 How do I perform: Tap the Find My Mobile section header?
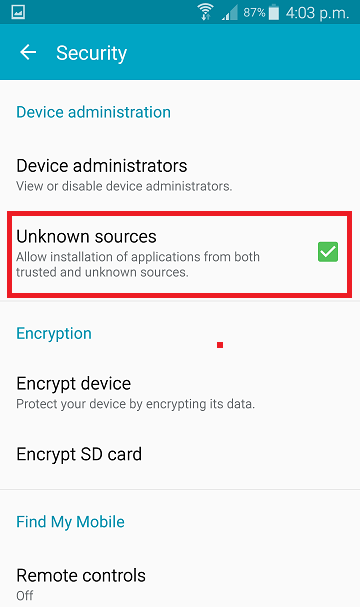(70, 522)
